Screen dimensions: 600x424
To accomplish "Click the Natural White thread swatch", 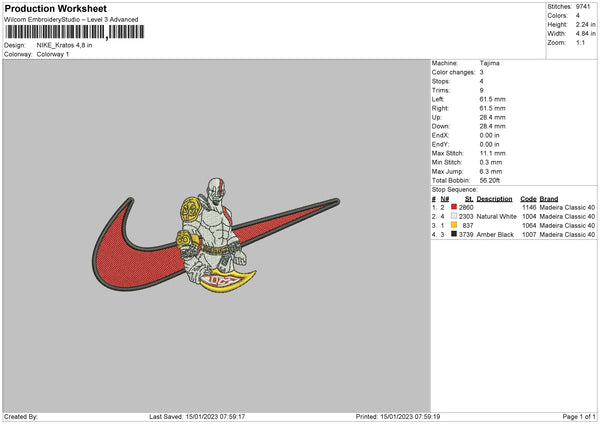I will [454, 216].
